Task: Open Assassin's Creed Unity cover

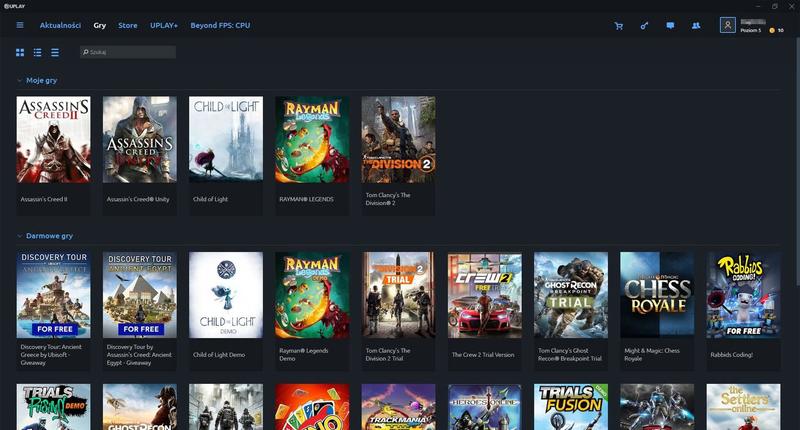Action: coord(140,139)
